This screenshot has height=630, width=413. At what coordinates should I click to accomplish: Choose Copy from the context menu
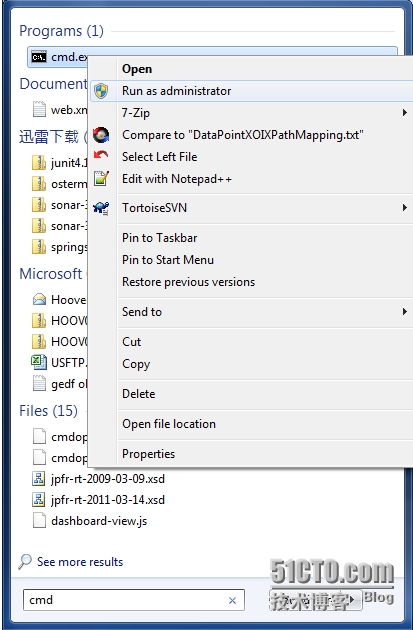136,364
